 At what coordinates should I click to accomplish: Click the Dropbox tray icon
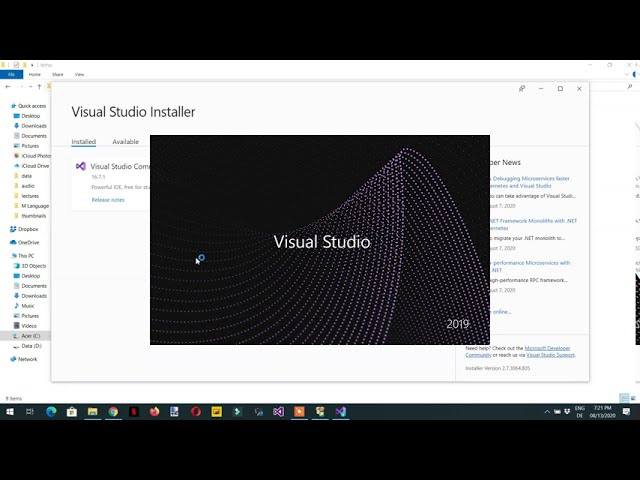[567, 411]
